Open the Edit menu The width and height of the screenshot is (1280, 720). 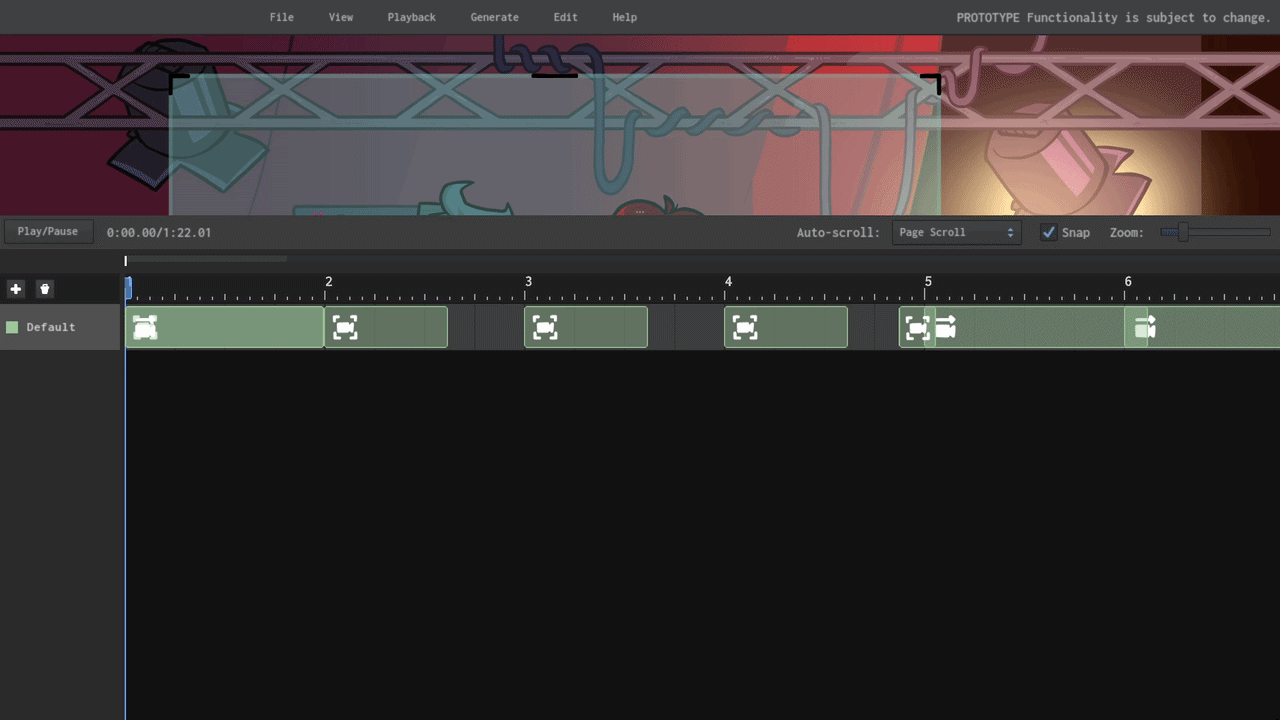[565, 17]
